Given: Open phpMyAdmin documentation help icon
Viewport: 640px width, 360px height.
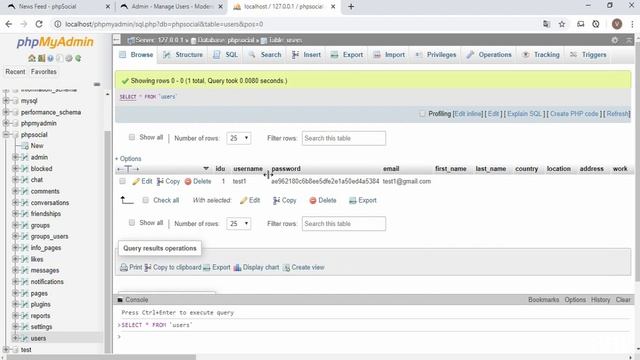Looking at the screenshot, I should point(50,58).
